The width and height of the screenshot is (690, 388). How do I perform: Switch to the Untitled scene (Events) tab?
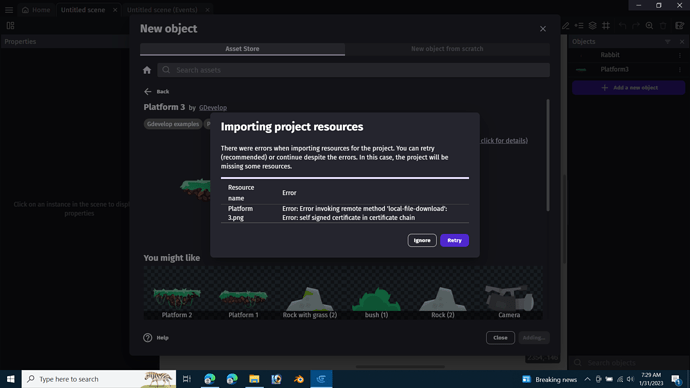(162, 10)
